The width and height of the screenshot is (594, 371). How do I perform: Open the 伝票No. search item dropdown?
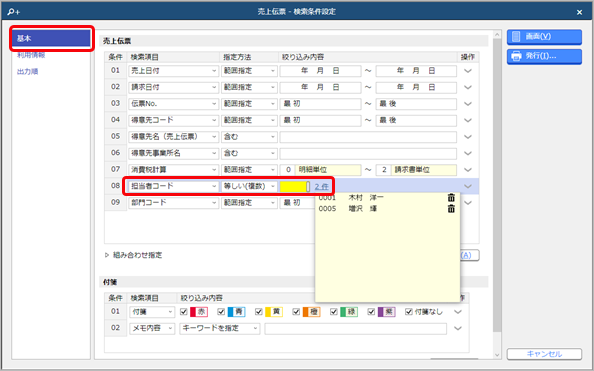173,104
